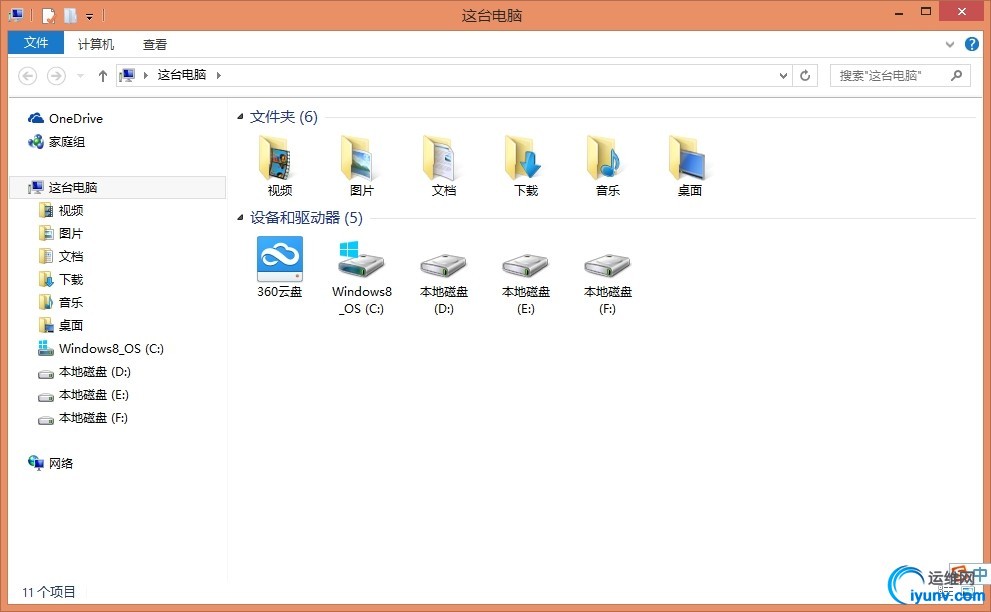
Task: Click the Forward navigation arrow
Action: tap(56, 76)
